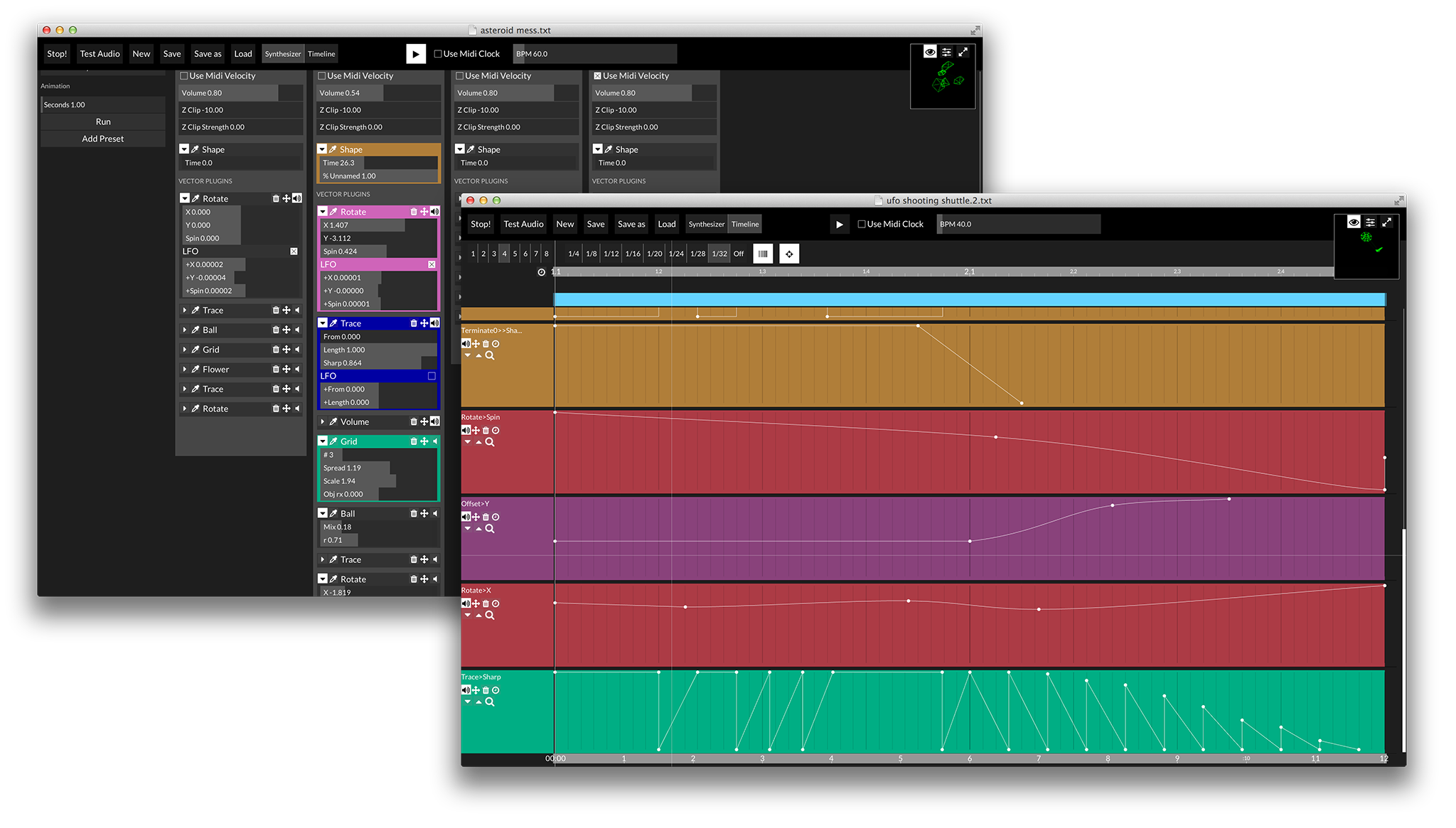
Task: Switch to Synthesizer tab in ufo window
Action: tap(706, 225)
